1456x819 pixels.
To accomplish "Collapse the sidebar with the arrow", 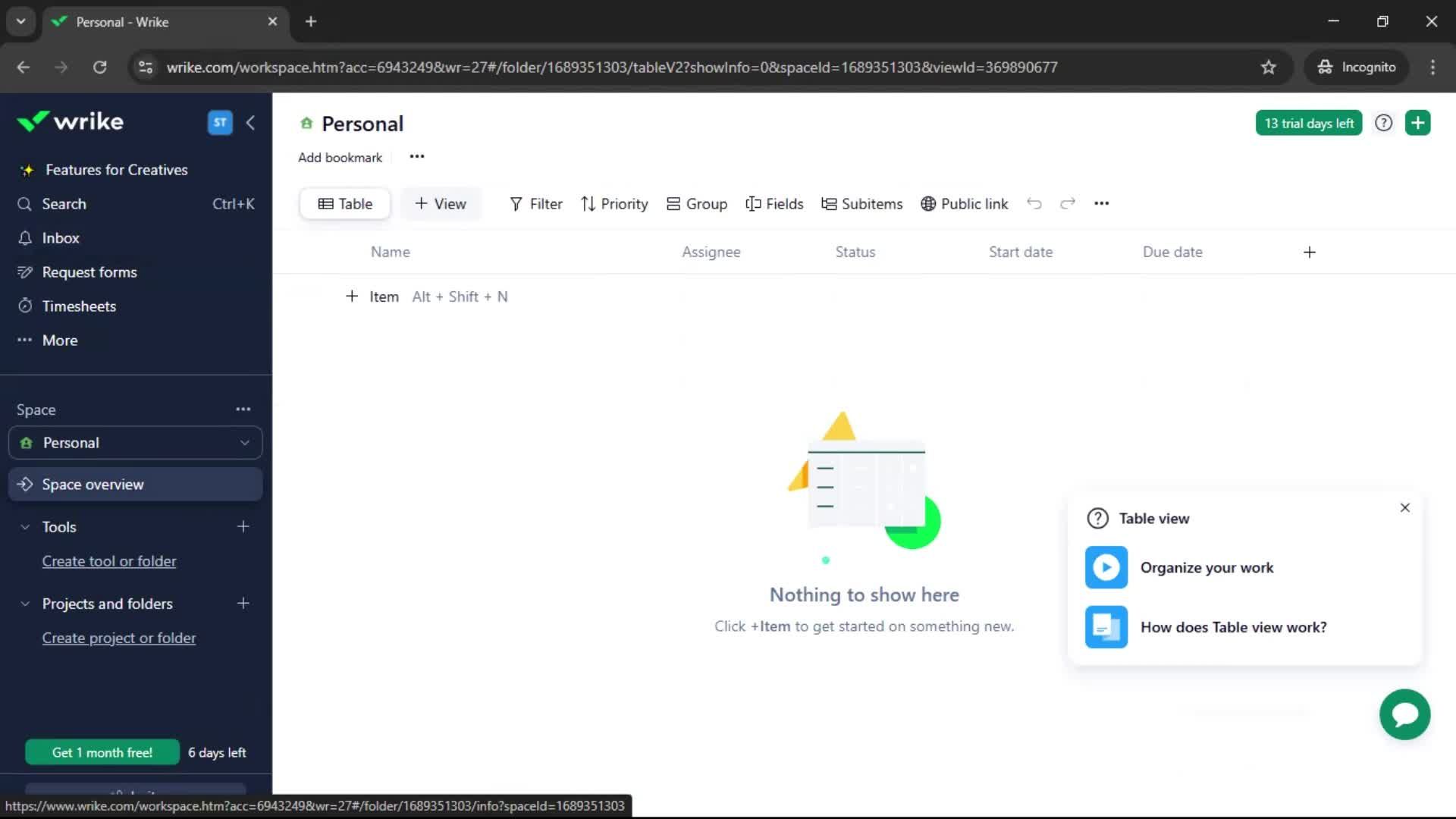I will pyautogui.click(x=251, y=122).
